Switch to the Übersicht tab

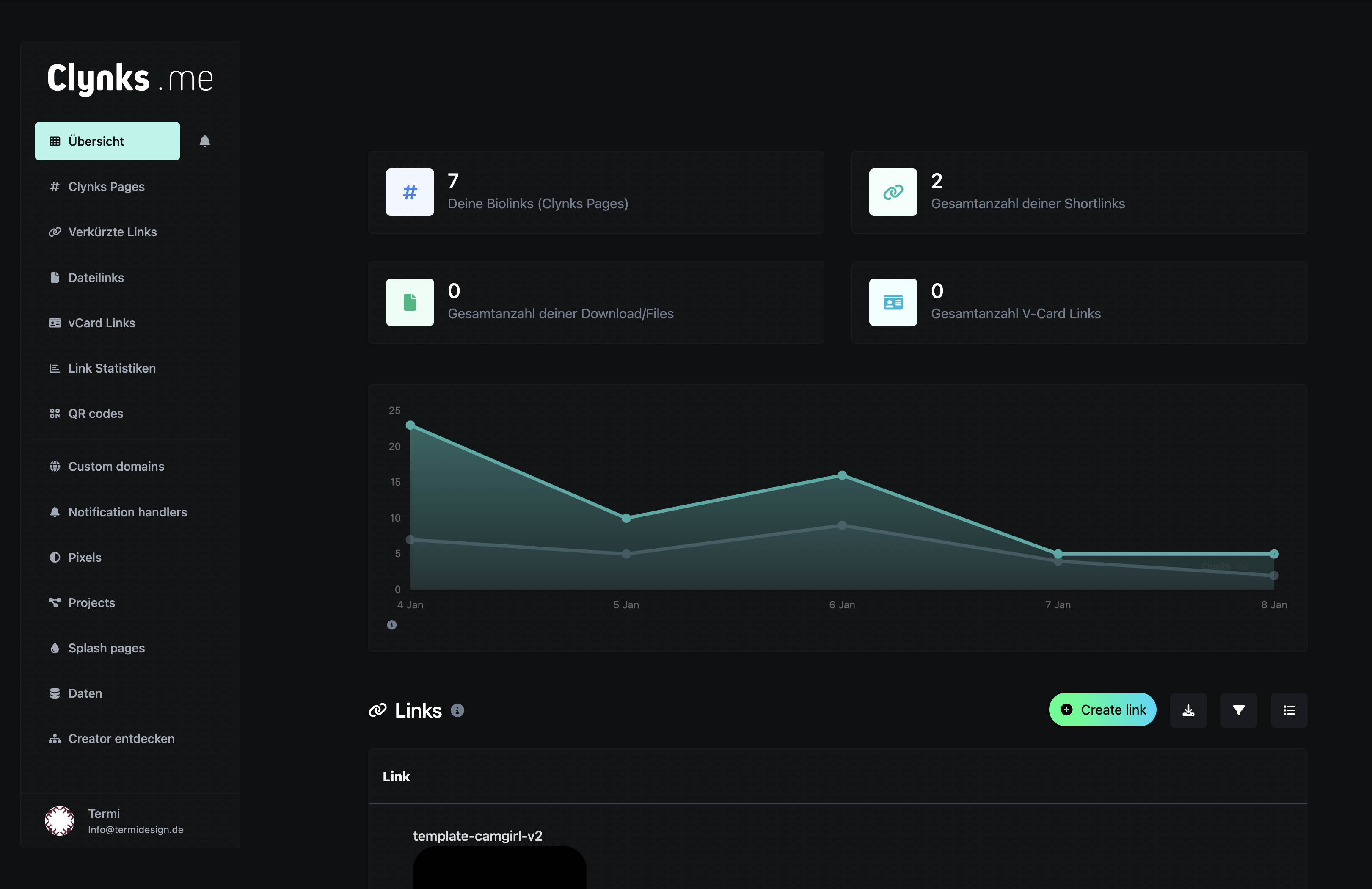point(107,141)
